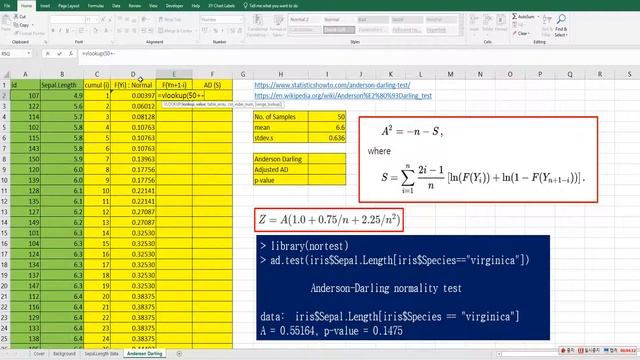
Task: Click the Paste clipboard icon
Action: click(6, 20)
